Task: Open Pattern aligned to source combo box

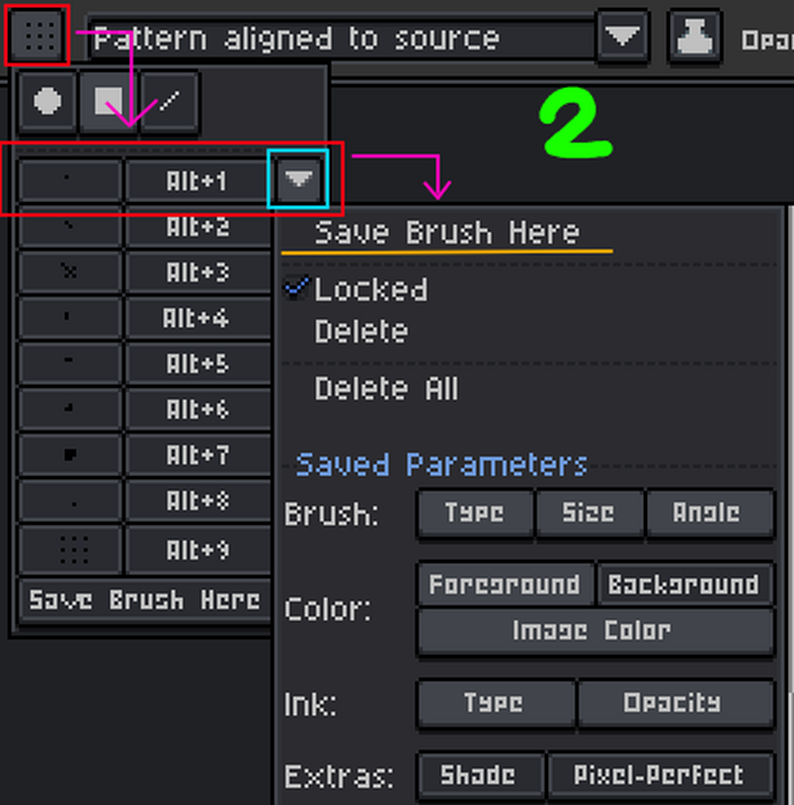Action: [340, 39]
